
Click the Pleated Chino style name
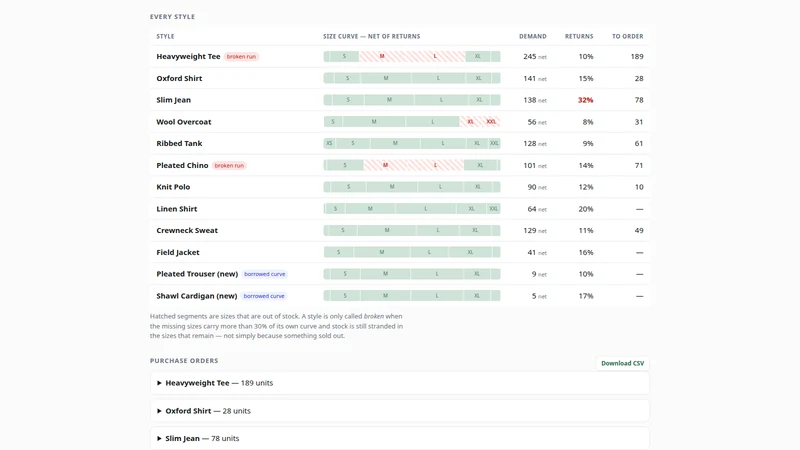coord(182,165)
